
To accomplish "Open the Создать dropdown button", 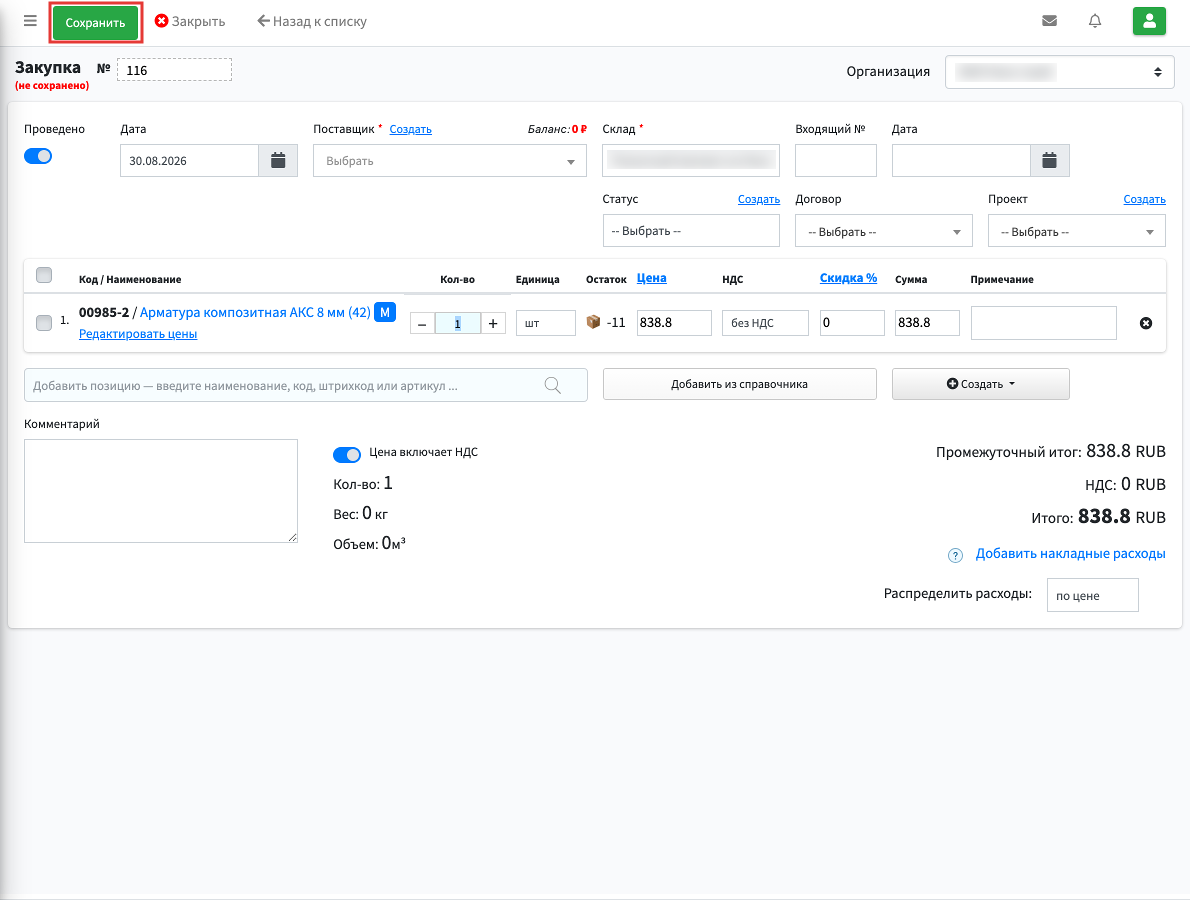I will click(x=981, y=384).
